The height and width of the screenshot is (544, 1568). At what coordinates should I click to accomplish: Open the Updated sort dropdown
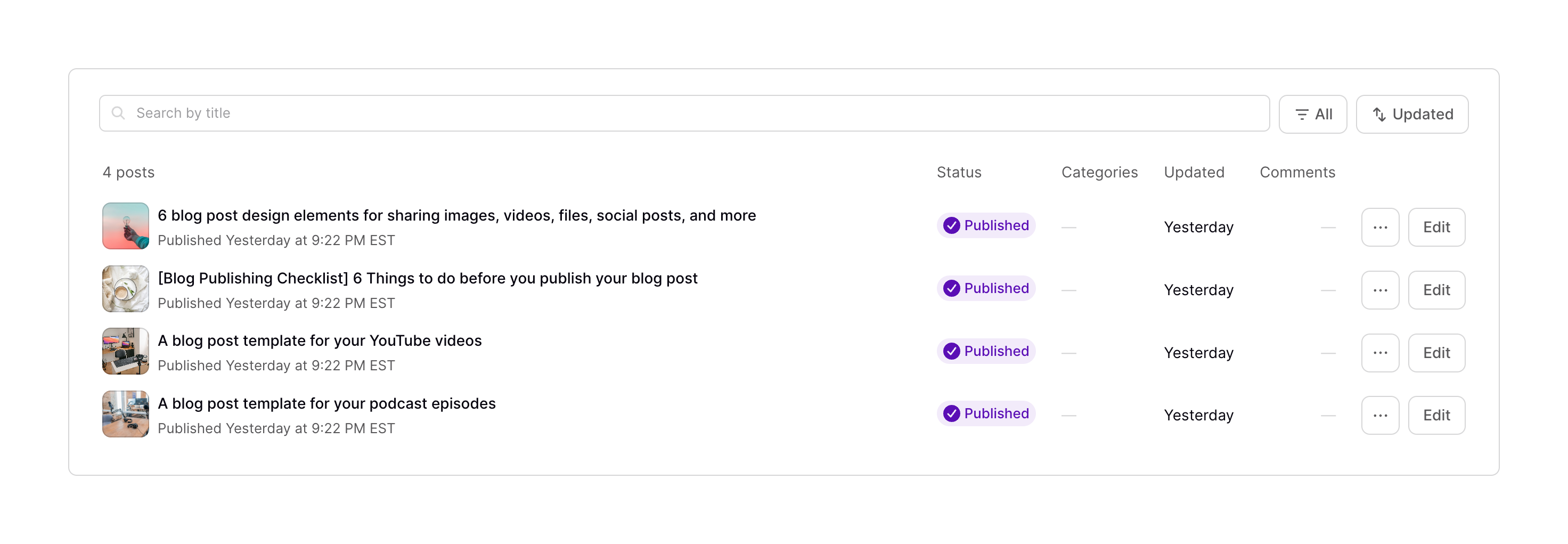tap(1411, 114)
